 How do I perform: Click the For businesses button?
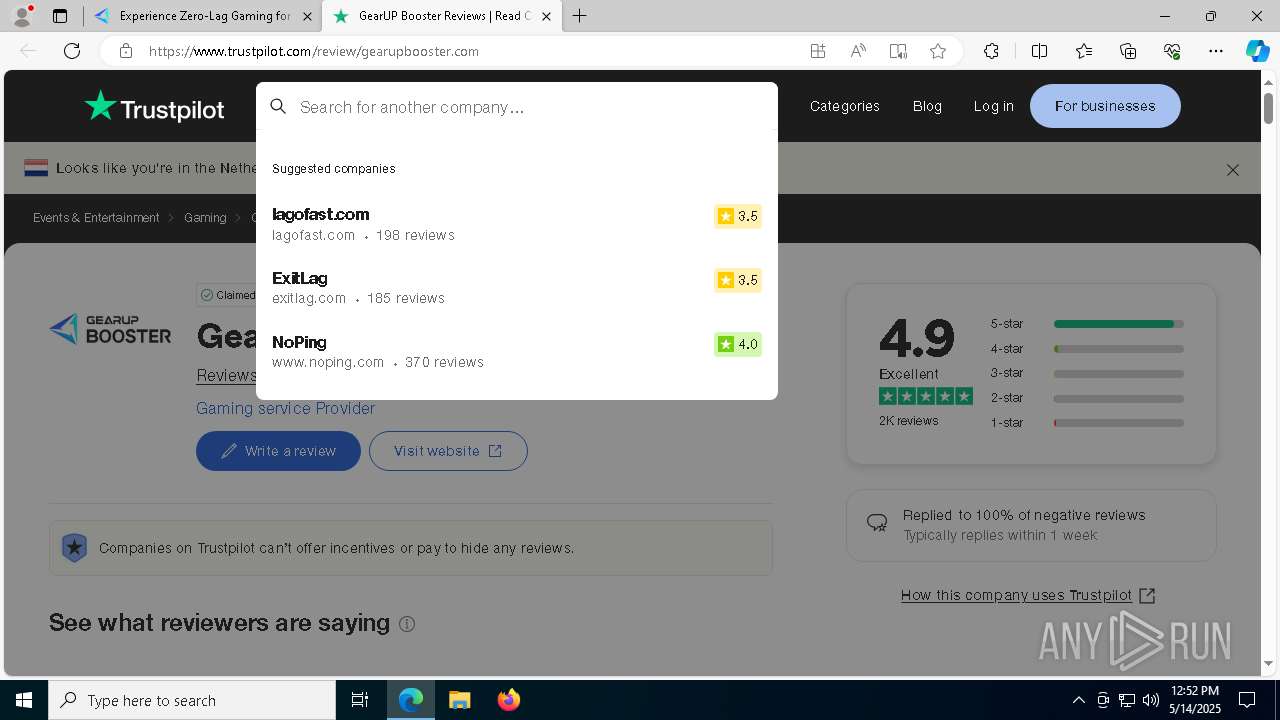1105,106
